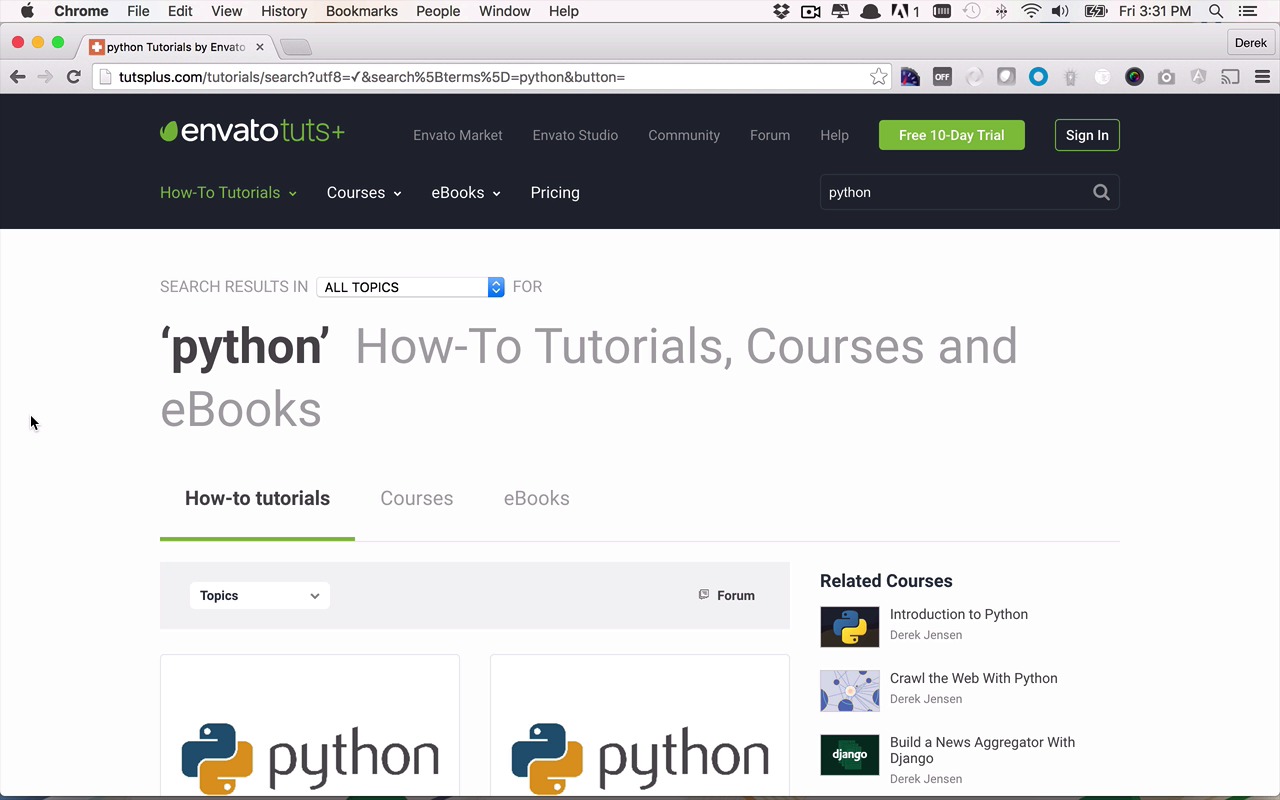Open the Introduction to Python course link
This screenshot has width=1280, height=800.
[x=959, y=614]
